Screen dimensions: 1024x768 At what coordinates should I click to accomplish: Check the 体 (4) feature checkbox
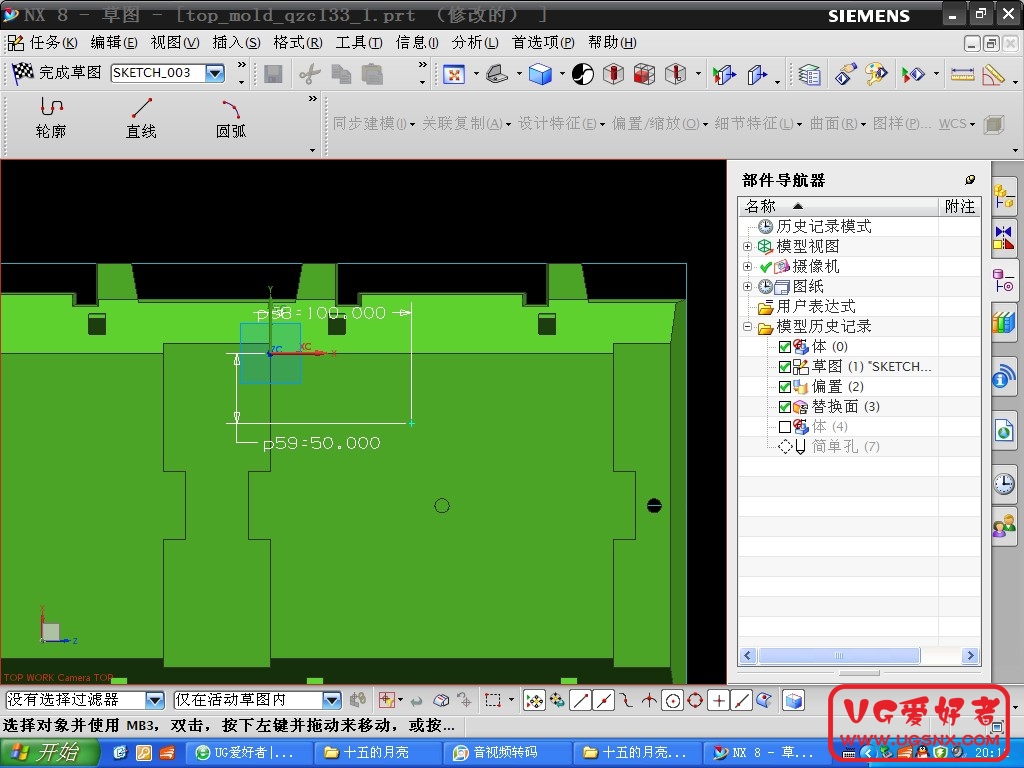(785, 427)
